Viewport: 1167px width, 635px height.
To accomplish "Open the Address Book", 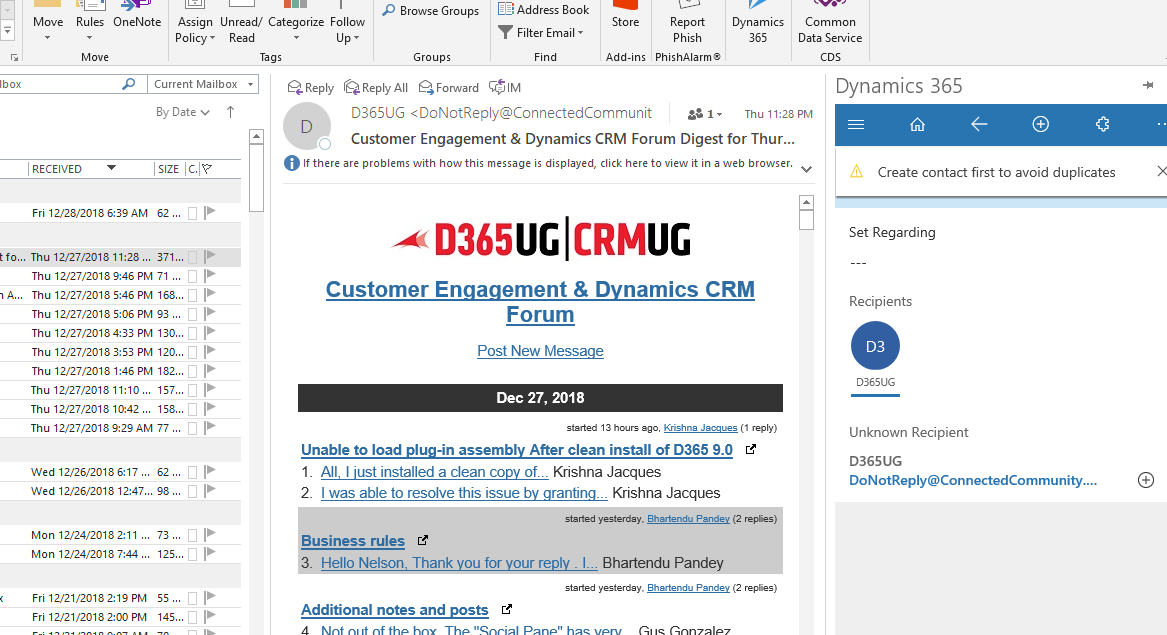I will 544,10.
